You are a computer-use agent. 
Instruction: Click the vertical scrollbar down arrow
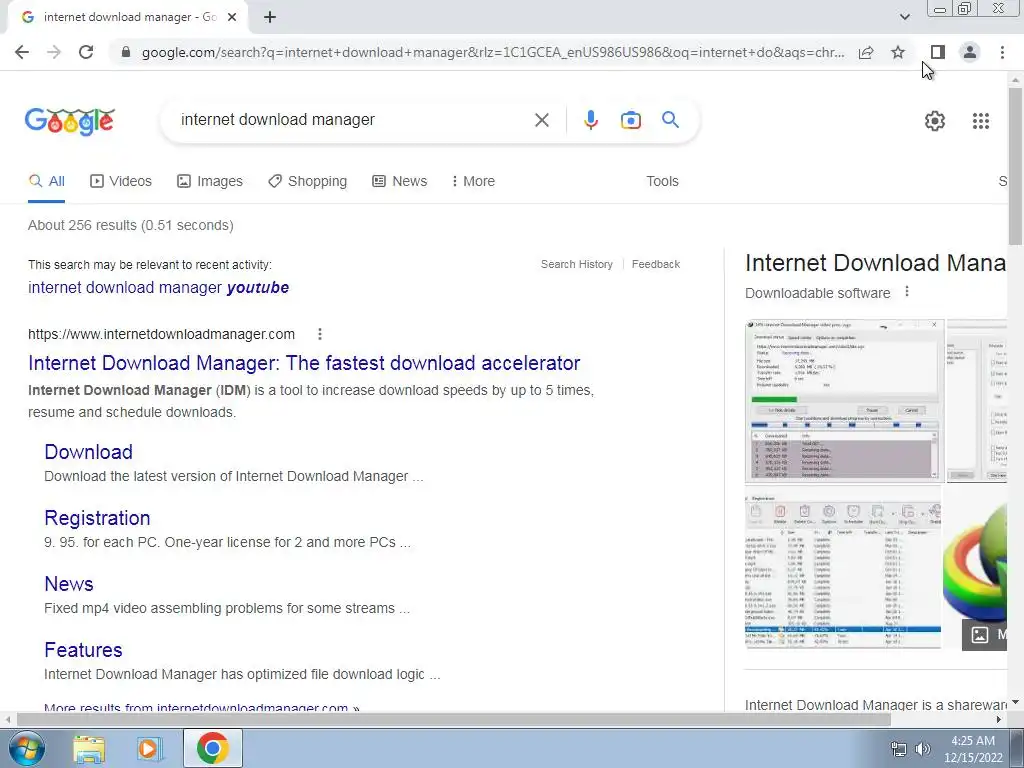coord(1015,703)
